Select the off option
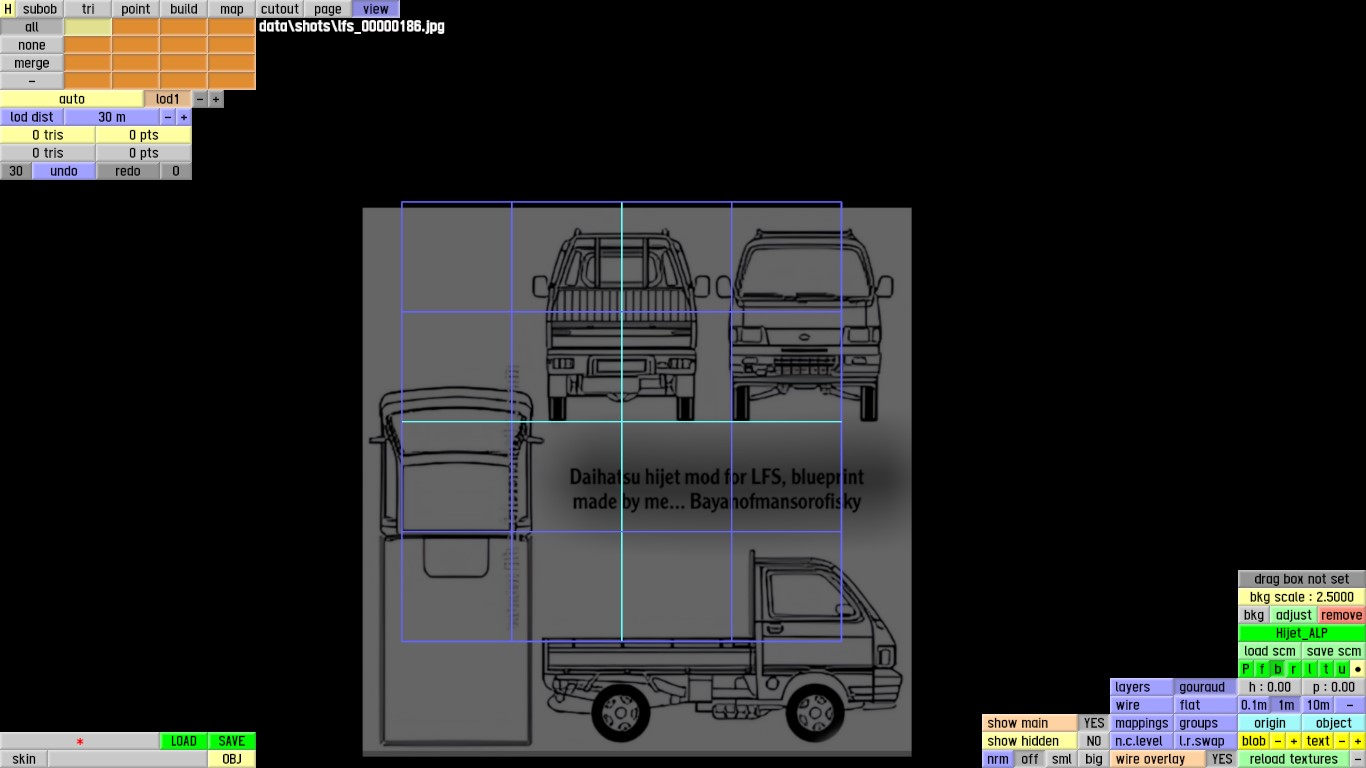The width and height of the screenshot is (1366, 768). [1030, 759]
